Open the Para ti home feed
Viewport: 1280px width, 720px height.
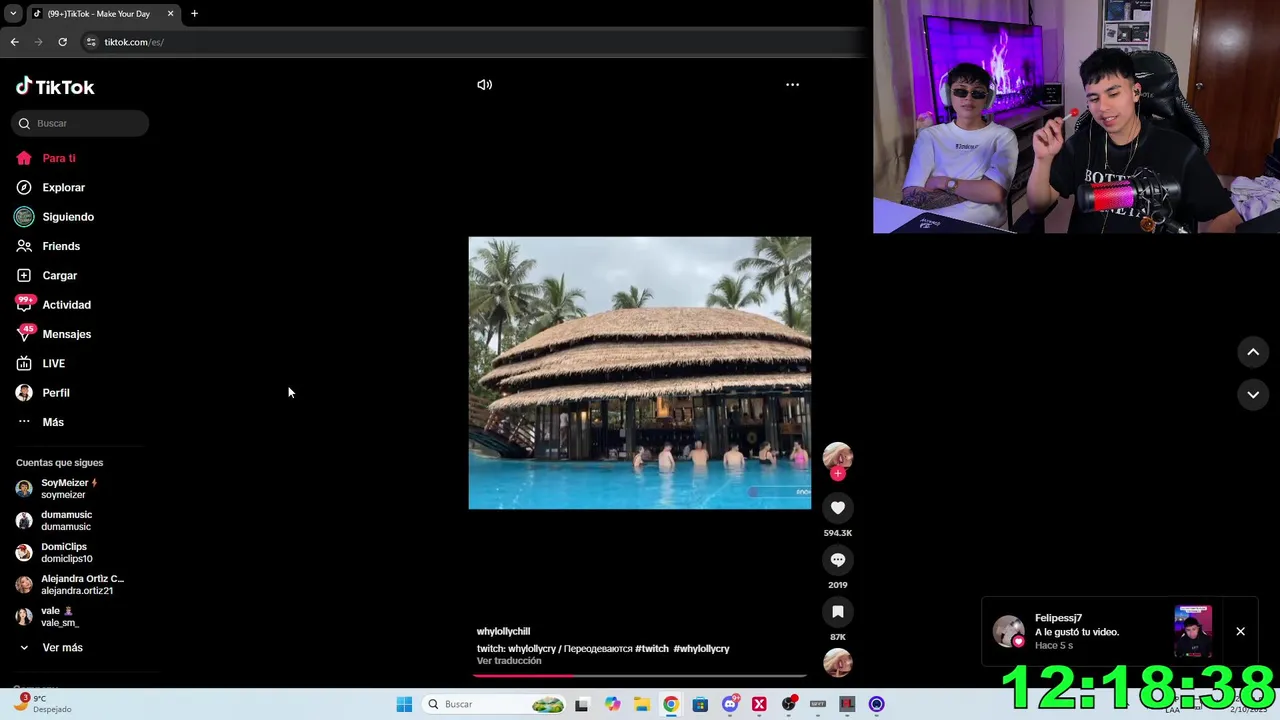click(46, 158)
